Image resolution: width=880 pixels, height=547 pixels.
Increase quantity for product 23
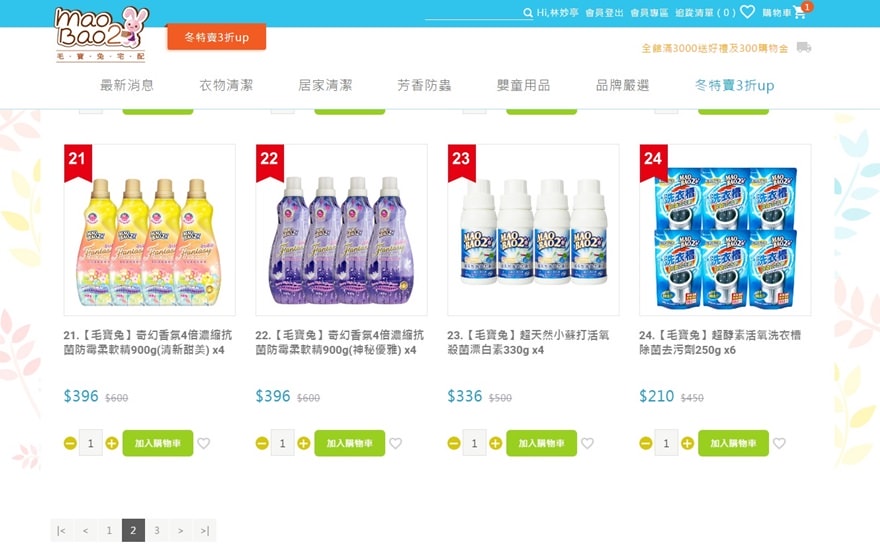(496, 443)
